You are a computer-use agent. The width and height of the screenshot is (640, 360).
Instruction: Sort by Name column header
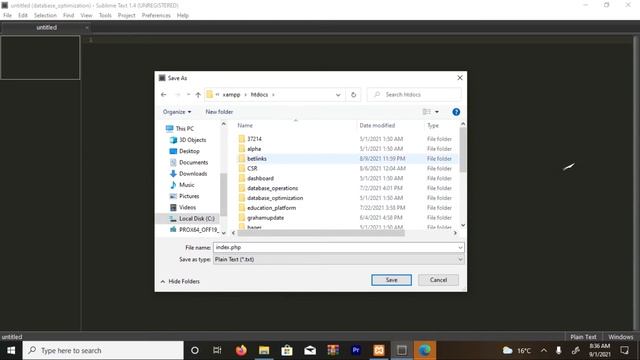(245, 126)
